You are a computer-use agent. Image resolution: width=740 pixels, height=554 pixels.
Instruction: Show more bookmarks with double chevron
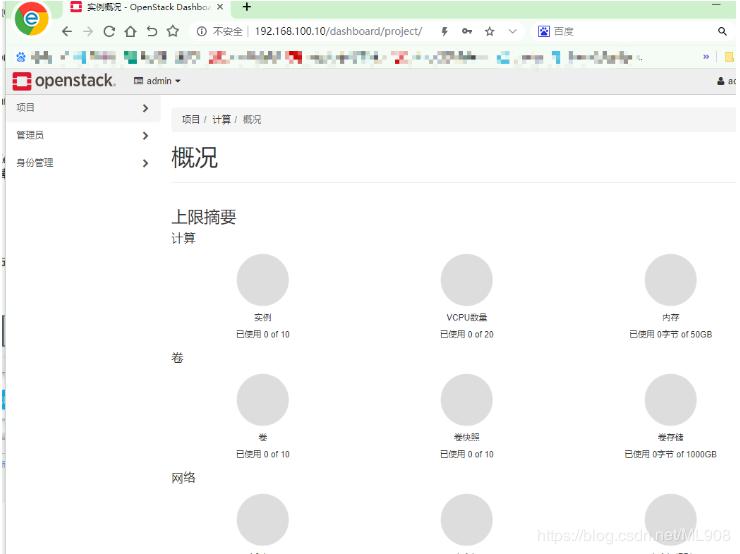(x=706, y=57)
